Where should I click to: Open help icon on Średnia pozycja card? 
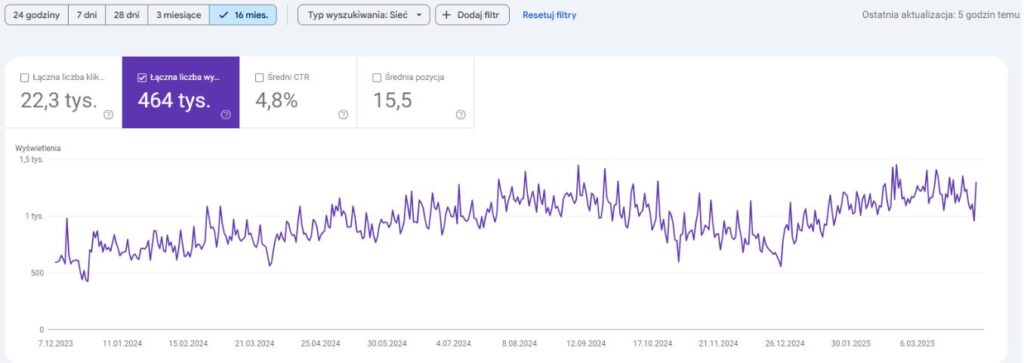click(461, 115)
